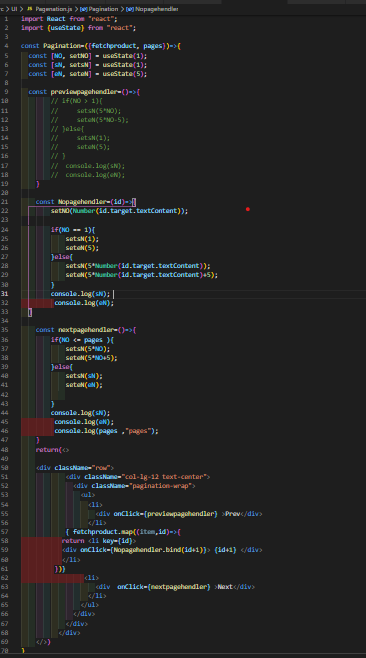Click "if(NO == 1){" on line 24
This screenshot has width=366, height=658.
pyautogui.click(x=73, y=230)
